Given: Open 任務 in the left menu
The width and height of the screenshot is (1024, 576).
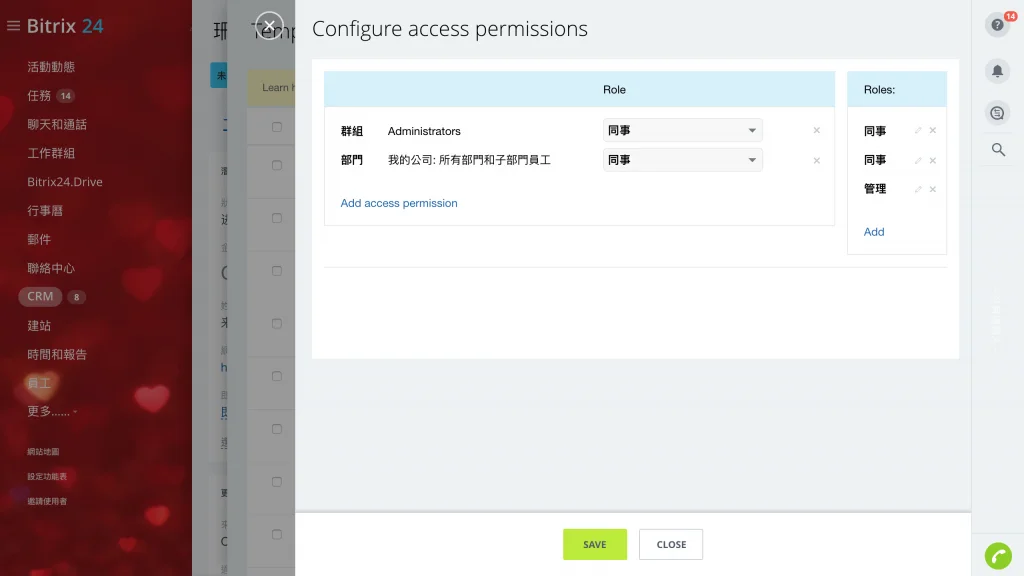Looking at the screenshot, I should pos(39,96).
